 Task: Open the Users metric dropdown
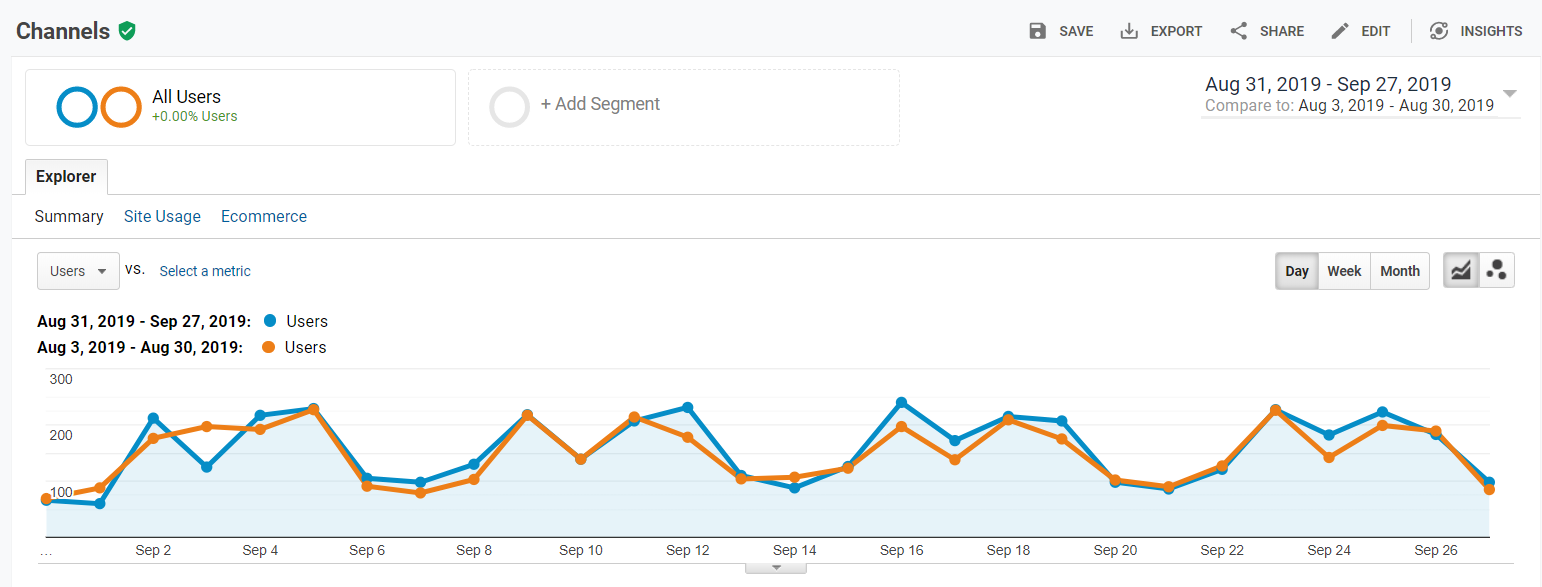tap(78, 271)
